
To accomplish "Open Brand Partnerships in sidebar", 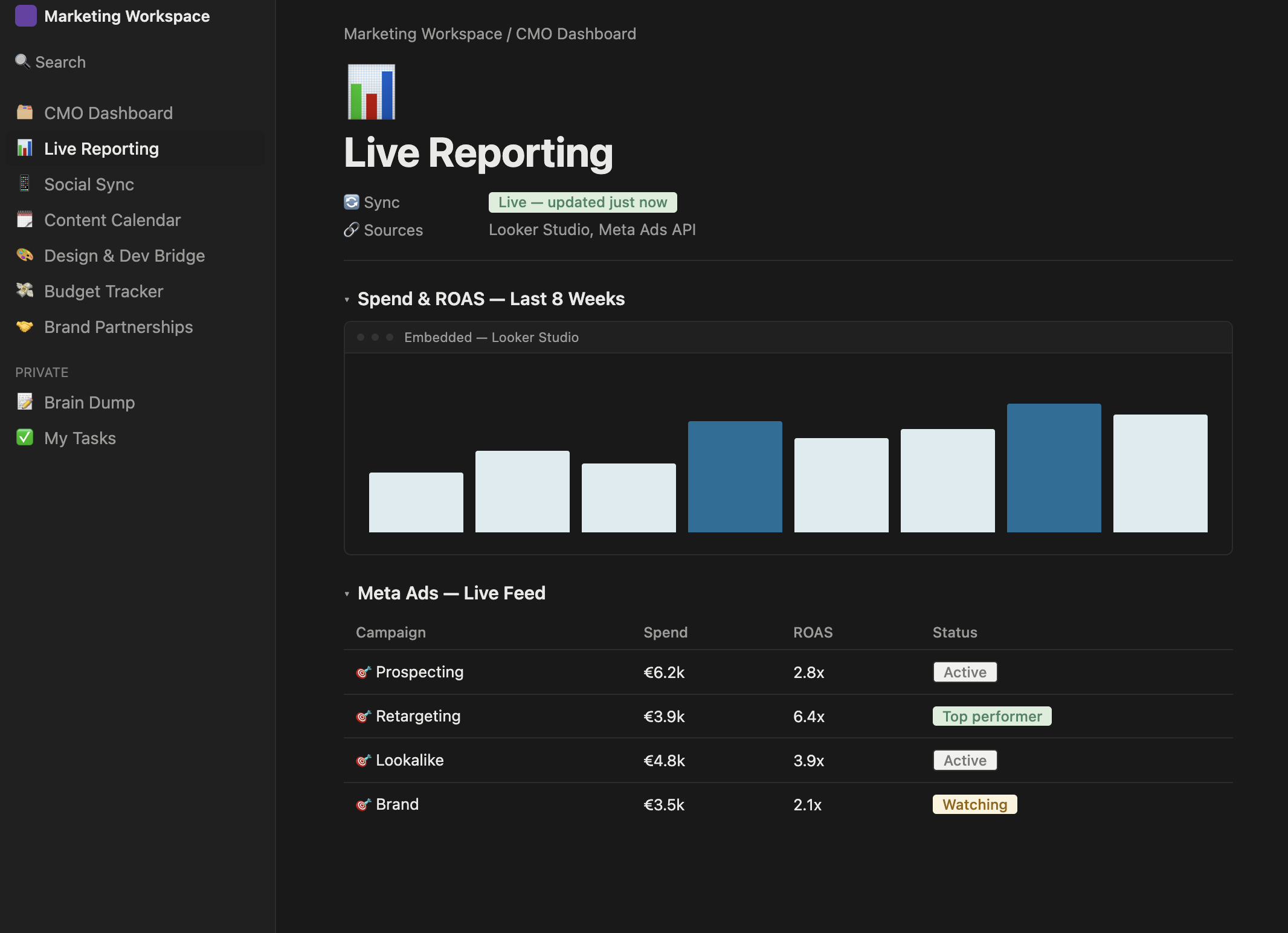I will 135,327.
